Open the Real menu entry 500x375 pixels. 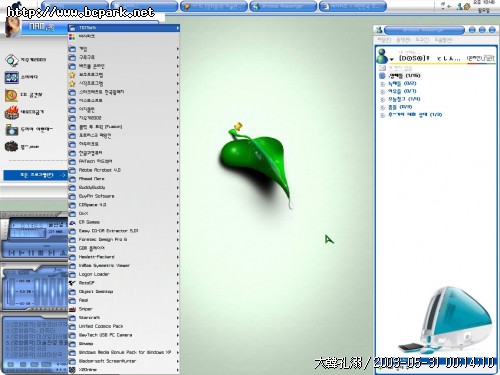124,300
